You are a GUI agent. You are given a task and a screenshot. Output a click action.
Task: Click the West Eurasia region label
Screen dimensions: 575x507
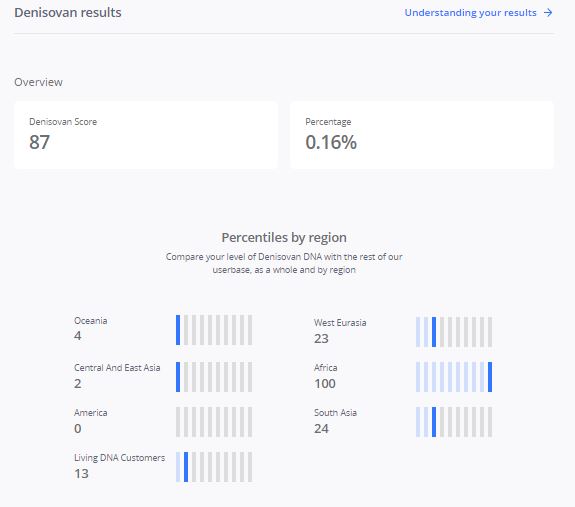[340, 323]
